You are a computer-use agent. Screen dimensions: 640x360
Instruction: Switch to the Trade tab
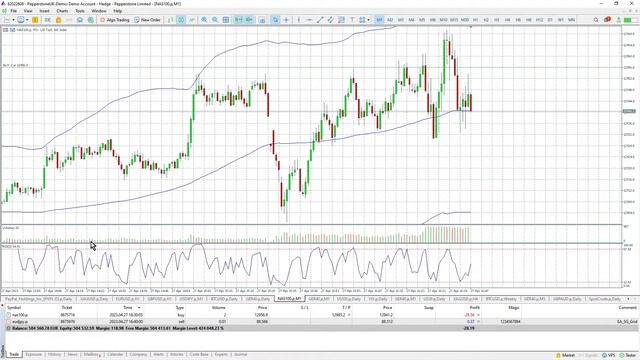coord(14,354)
